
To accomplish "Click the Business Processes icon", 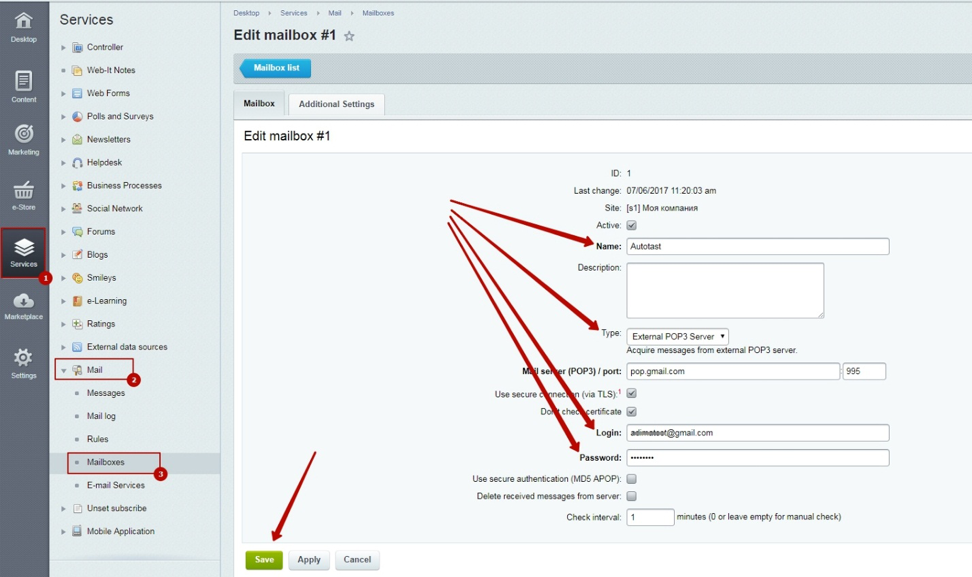I will (x=77, y=185).
